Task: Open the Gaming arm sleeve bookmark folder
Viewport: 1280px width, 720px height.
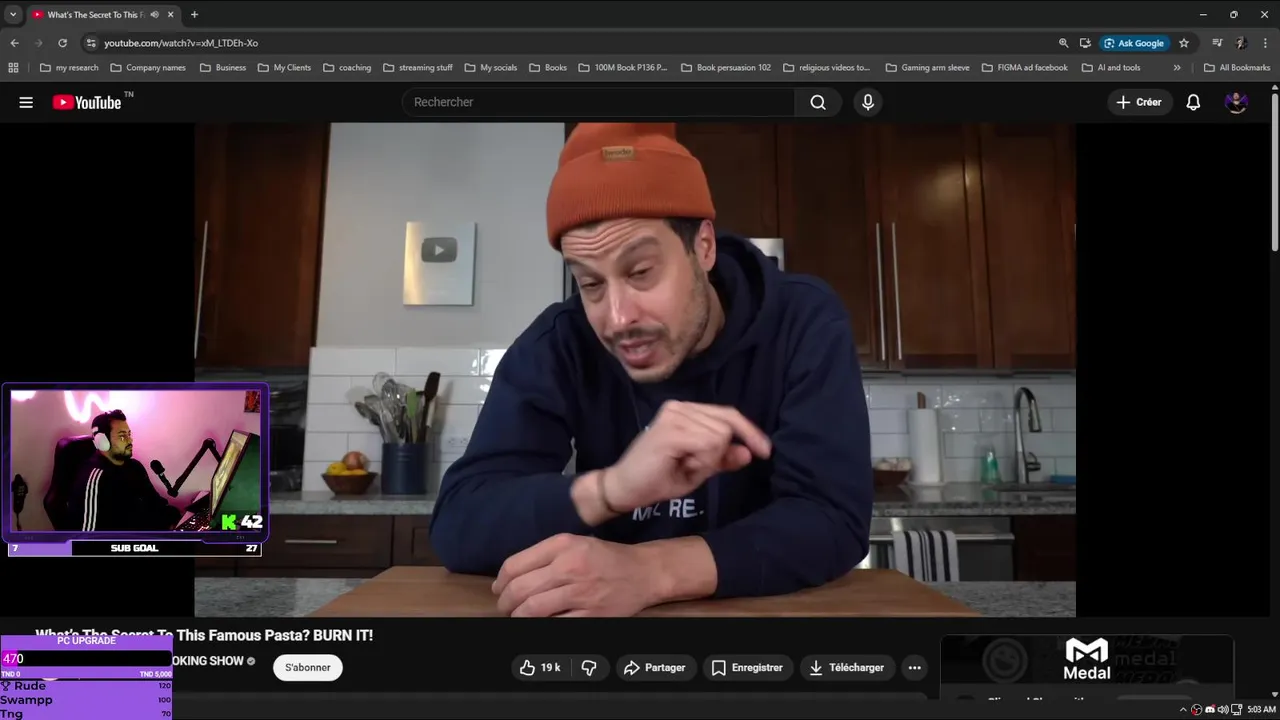Action: pos(928,68)
